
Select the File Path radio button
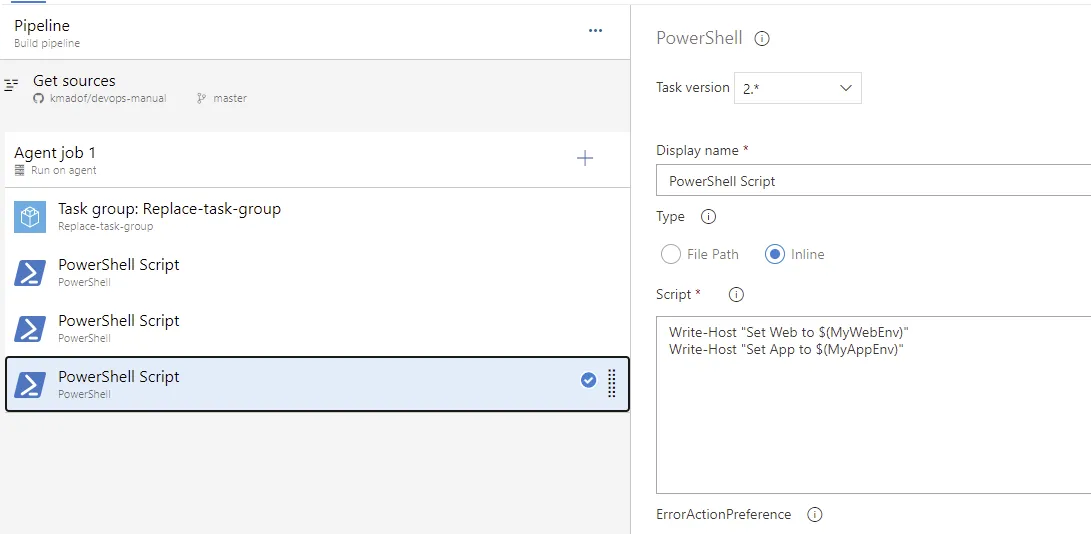click(x=671, y=254)
